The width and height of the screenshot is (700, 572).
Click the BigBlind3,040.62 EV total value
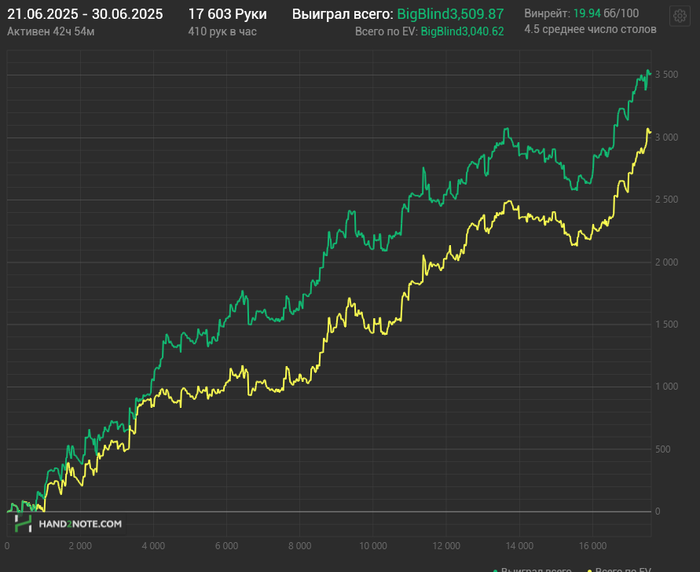(x=462, y=32)
